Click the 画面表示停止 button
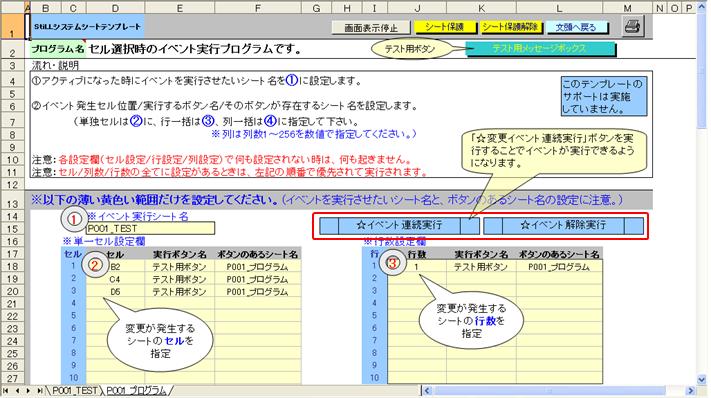Screen dimensions: 711x398 (x=371, y=28)
